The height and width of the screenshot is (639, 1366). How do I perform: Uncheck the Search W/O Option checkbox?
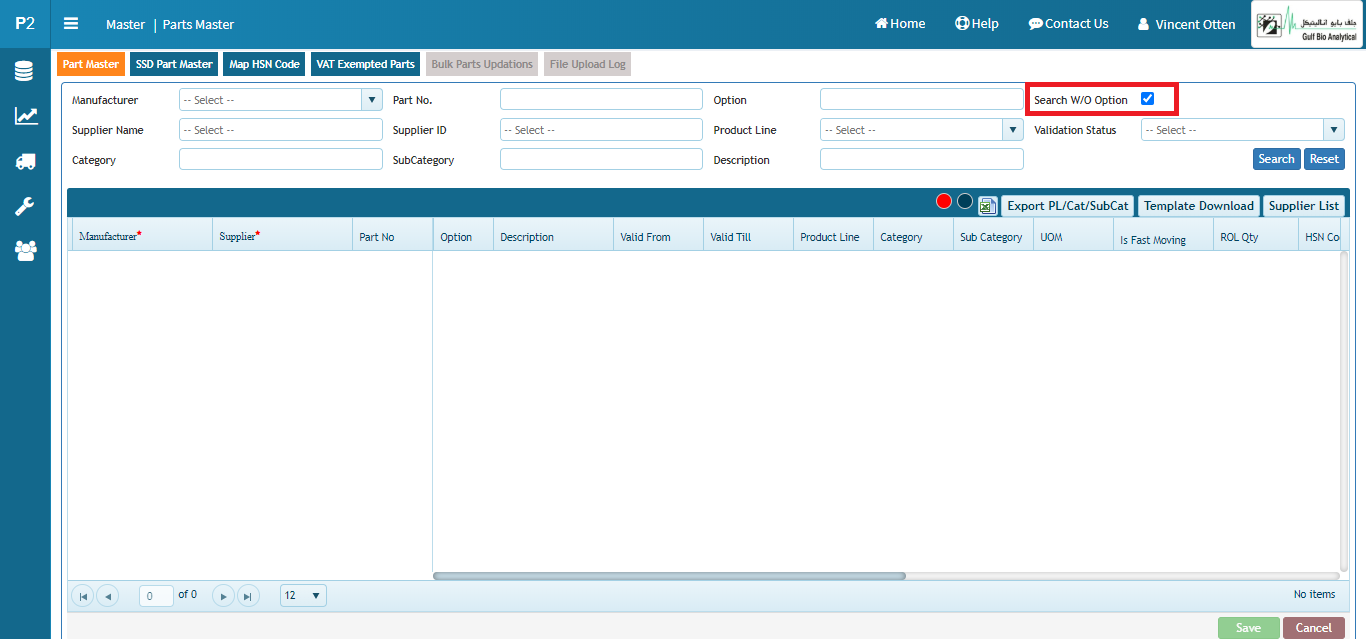click(x=1148, y=99)
